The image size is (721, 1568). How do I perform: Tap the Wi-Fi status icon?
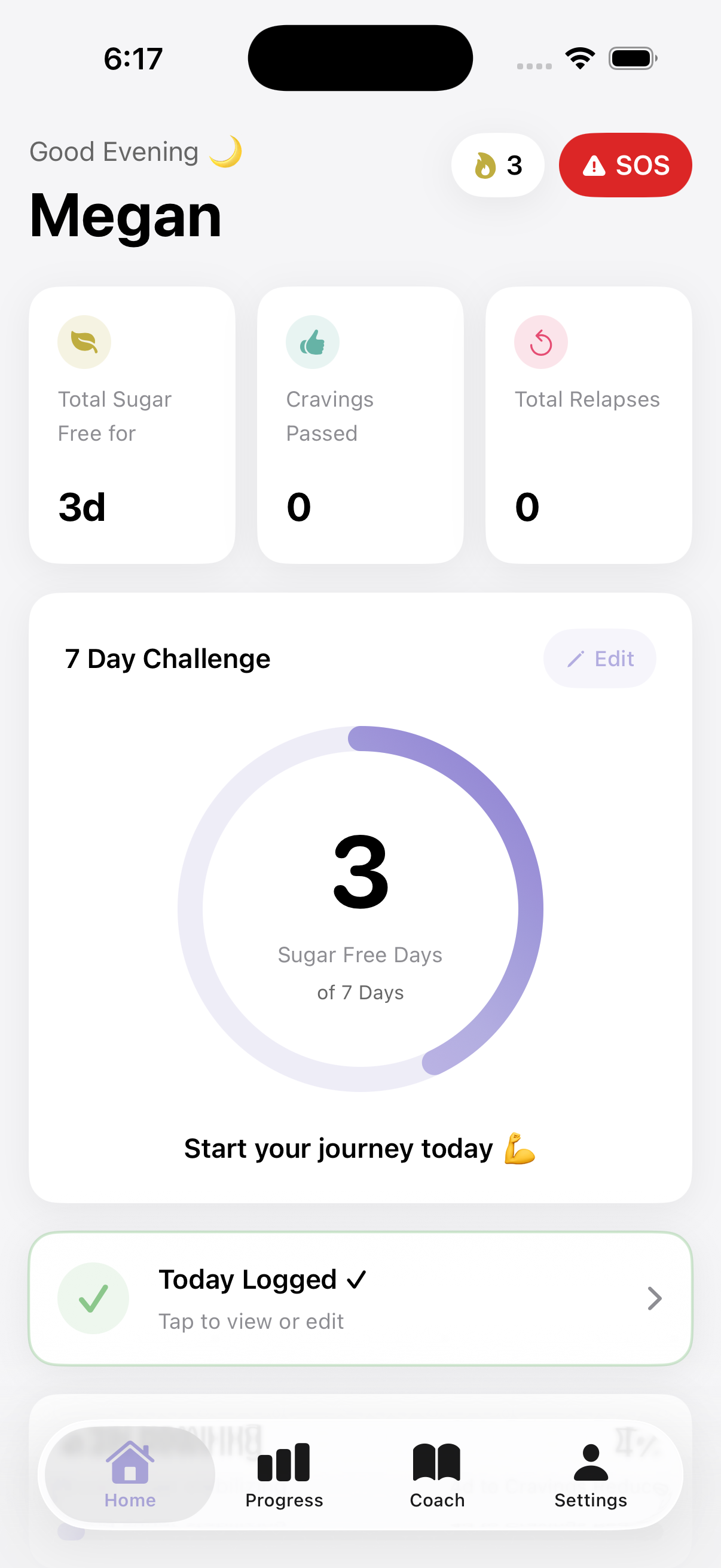pyautogui.click(x=580, y=59)
